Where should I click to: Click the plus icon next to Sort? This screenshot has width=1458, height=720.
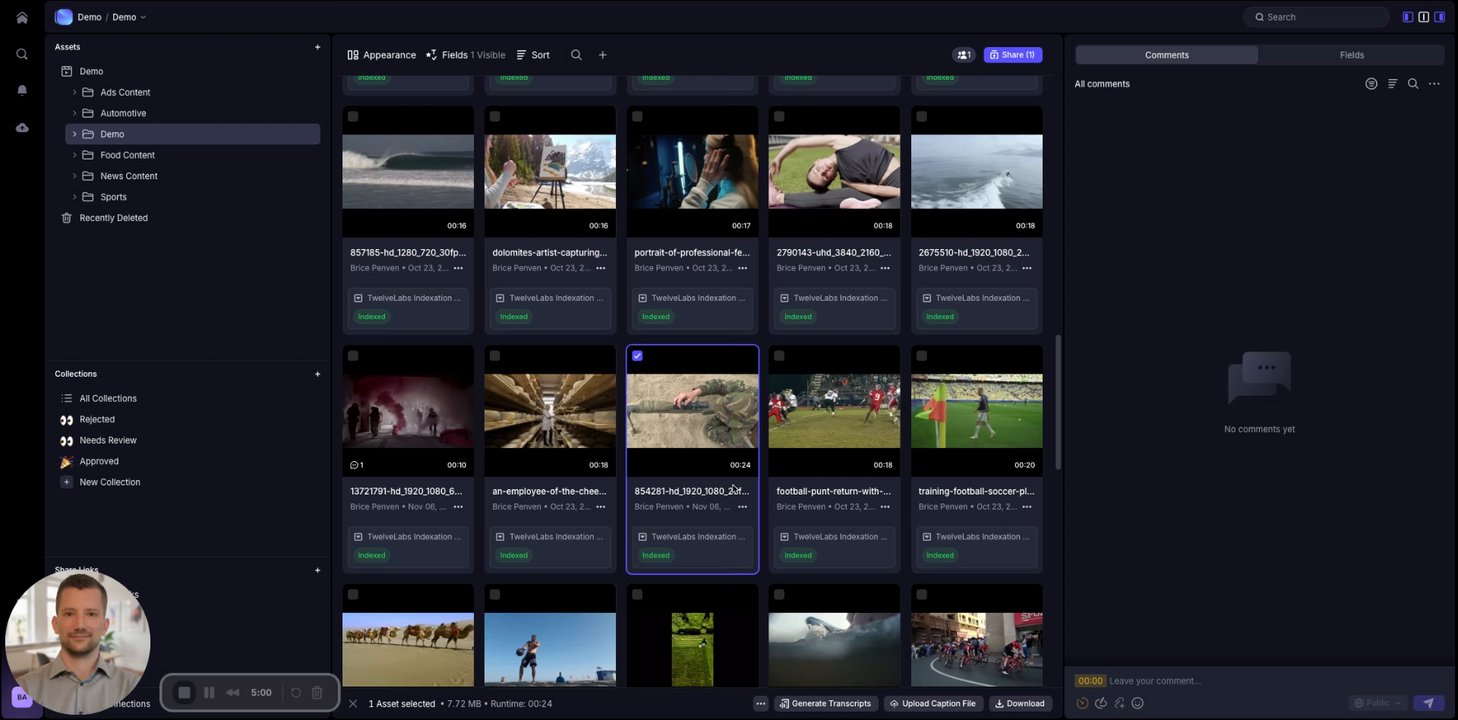[602, 55]
